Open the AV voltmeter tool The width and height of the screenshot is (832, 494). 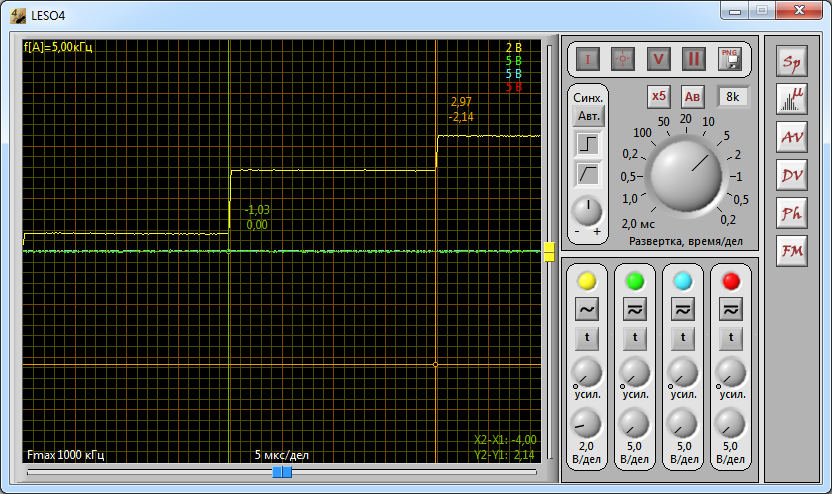tap(792, 137)
